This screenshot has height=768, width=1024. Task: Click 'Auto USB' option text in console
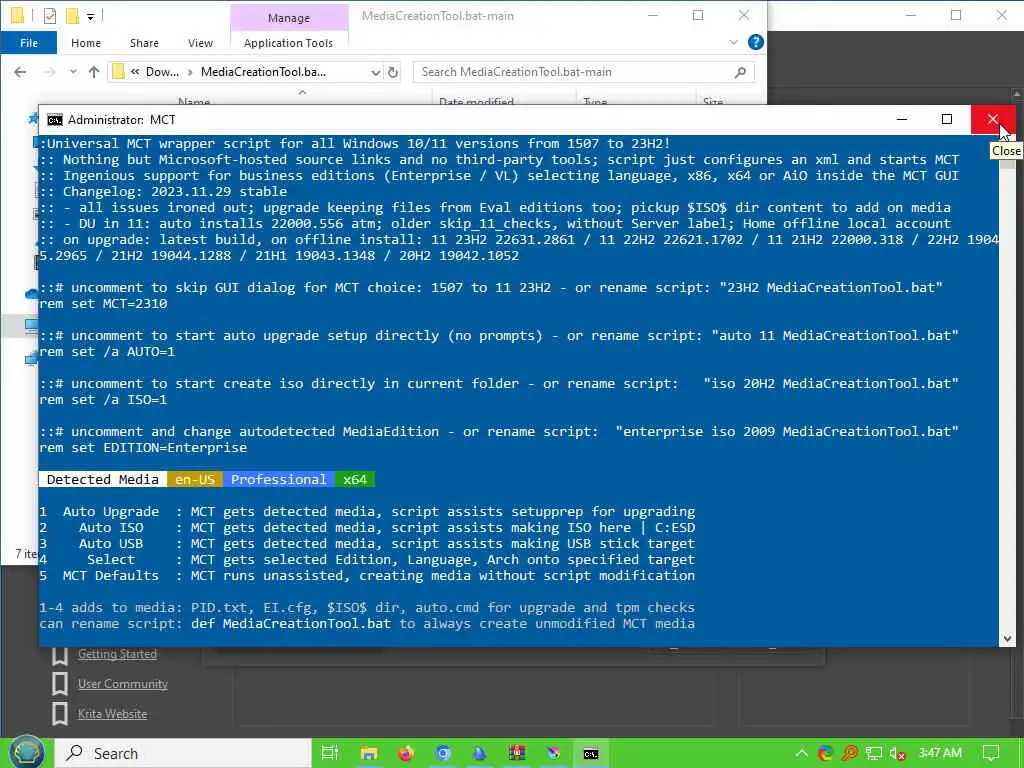111,543
